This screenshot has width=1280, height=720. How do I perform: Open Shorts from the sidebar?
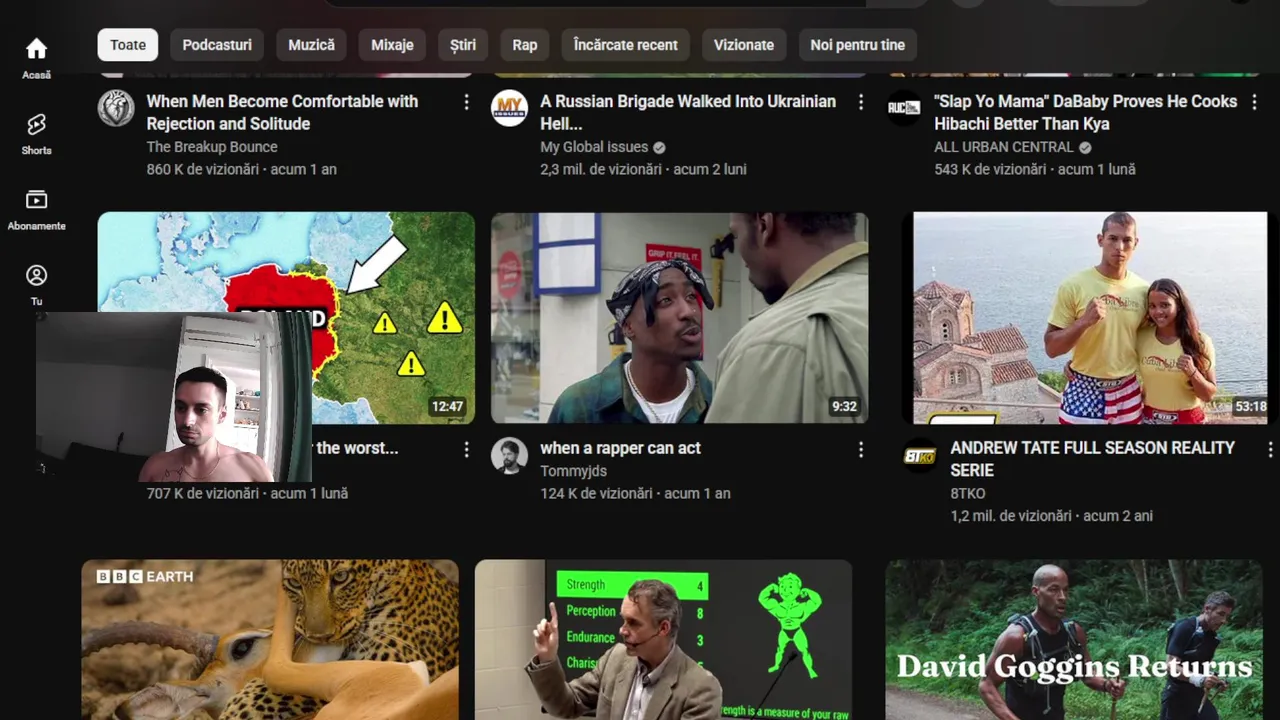click(x=36, y=134)
